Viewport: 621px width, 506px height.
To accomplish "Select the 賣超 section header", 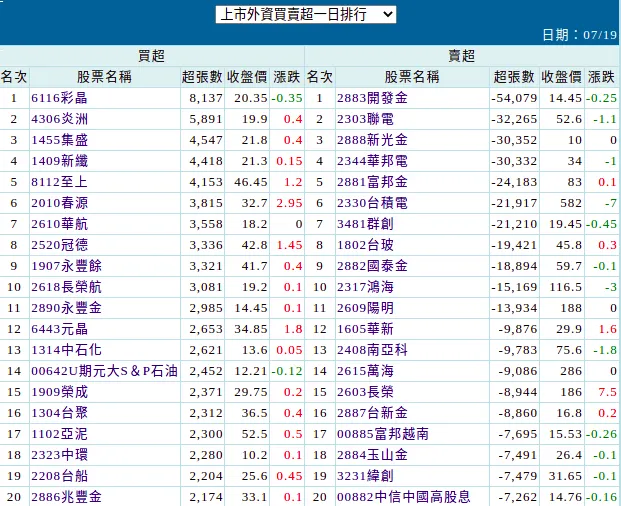I will (x=462, y=56).
